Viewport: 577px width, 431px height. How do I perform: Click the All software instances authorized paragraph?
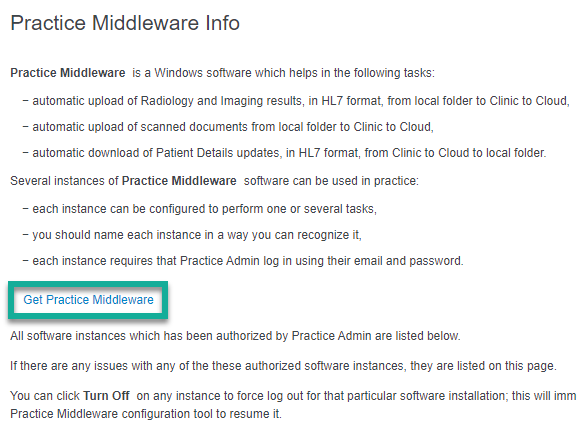(x=236, y=336)
